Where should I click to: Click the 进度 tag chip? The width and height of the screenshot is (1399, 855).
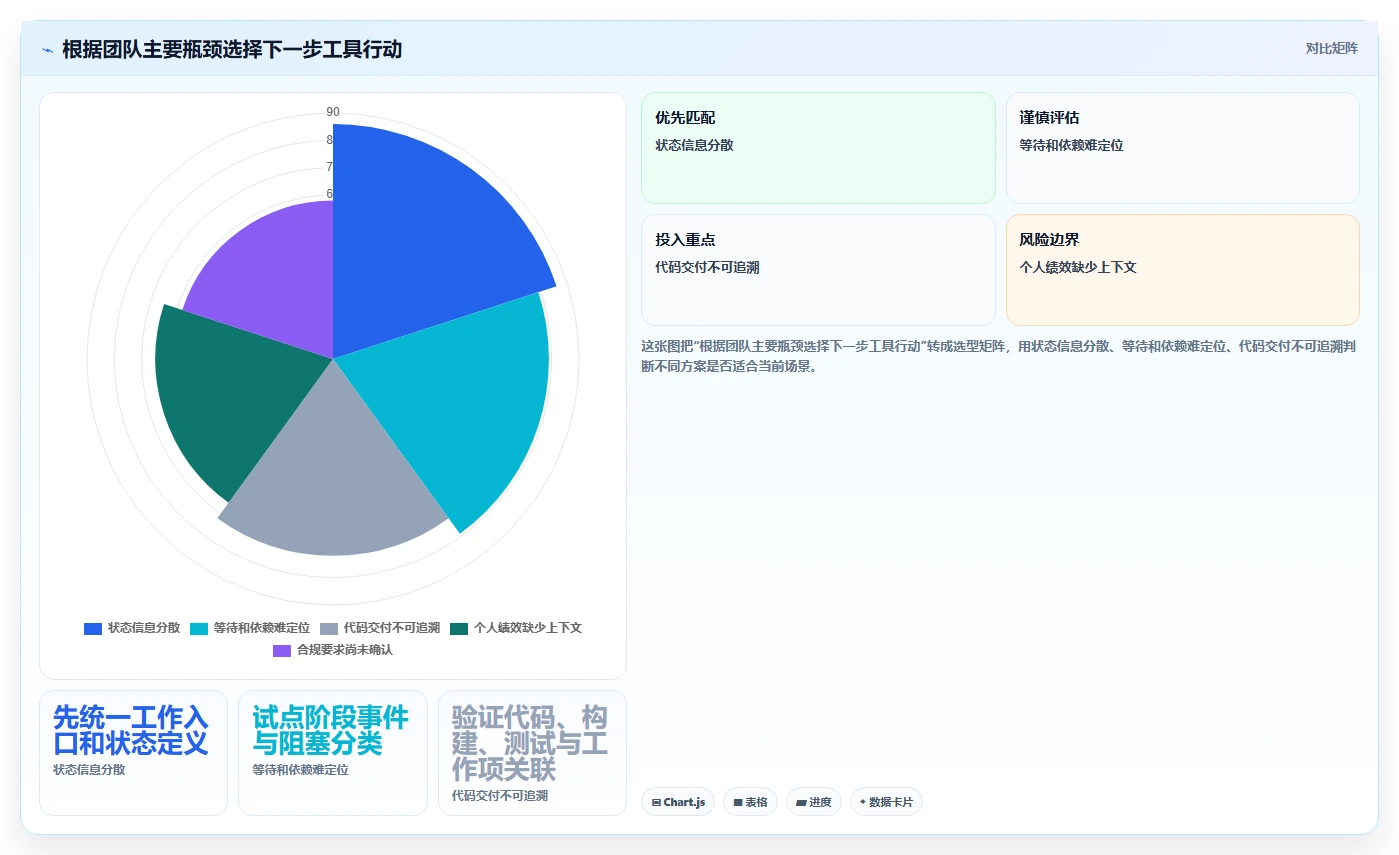(x=814, y=802)
